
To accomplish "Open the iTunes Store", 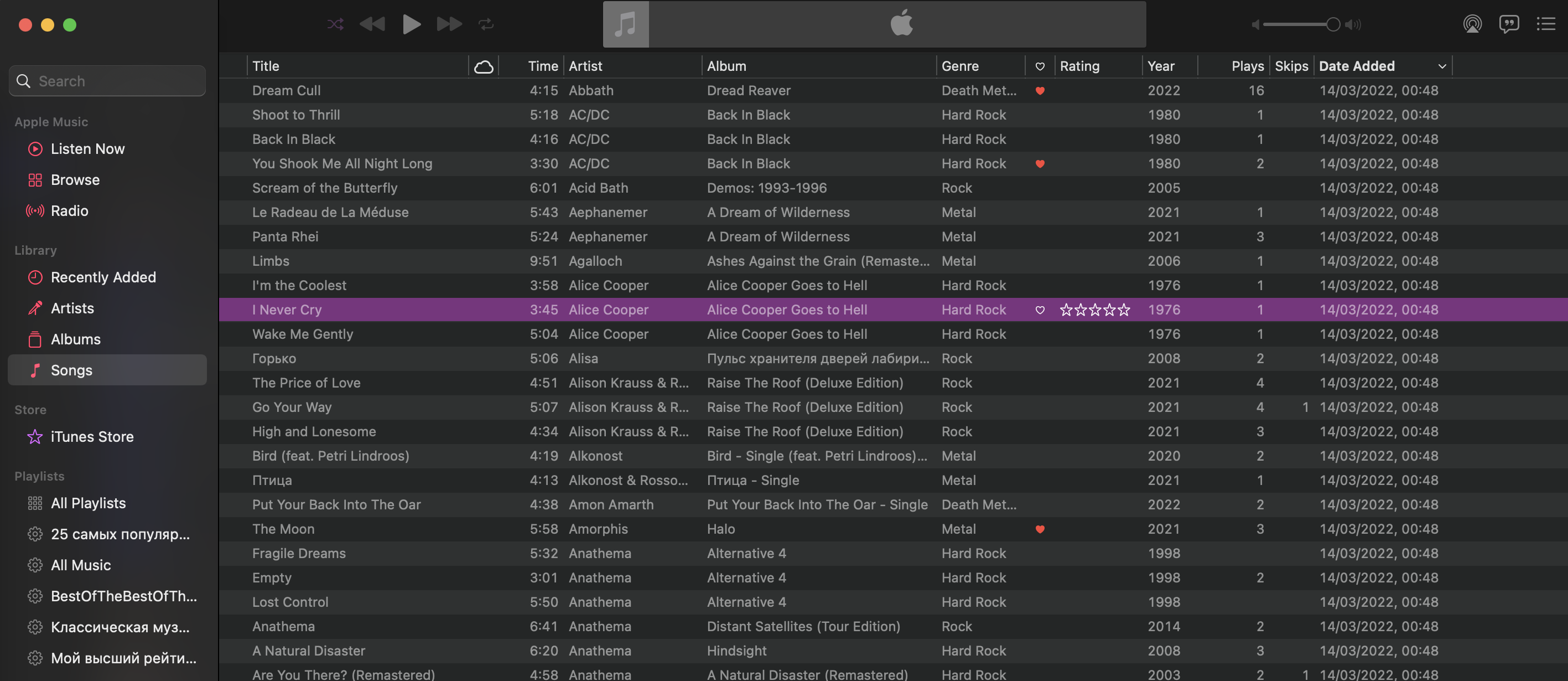I will coord(92,436).
